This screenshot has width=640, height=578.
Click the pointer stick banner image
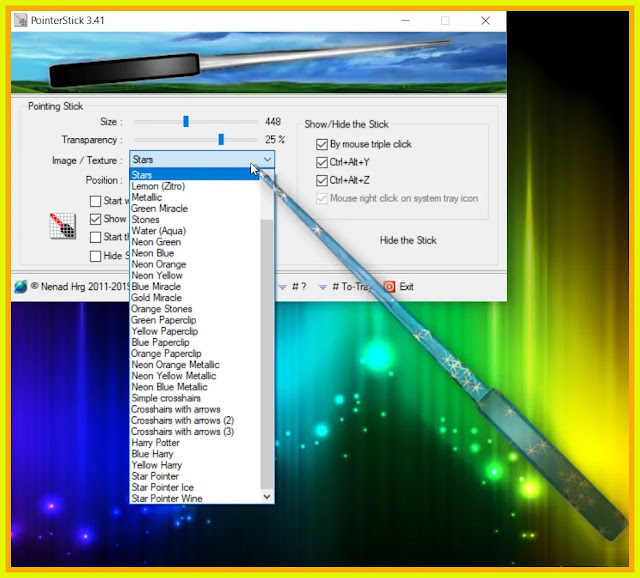(x=259, y=62)
